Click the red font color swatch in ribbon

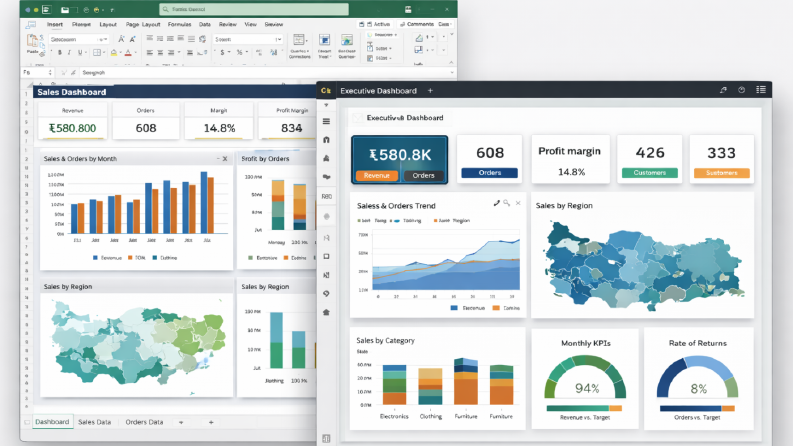coord(128,53)
